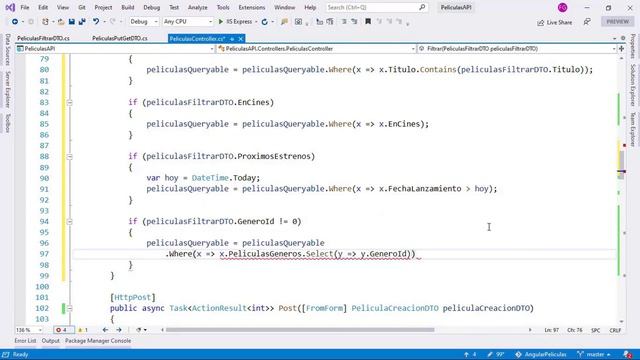Collapse the if block at line 94
Image resolution: width=640 pixels, height=360 pixels.
[x=69, y=222]
